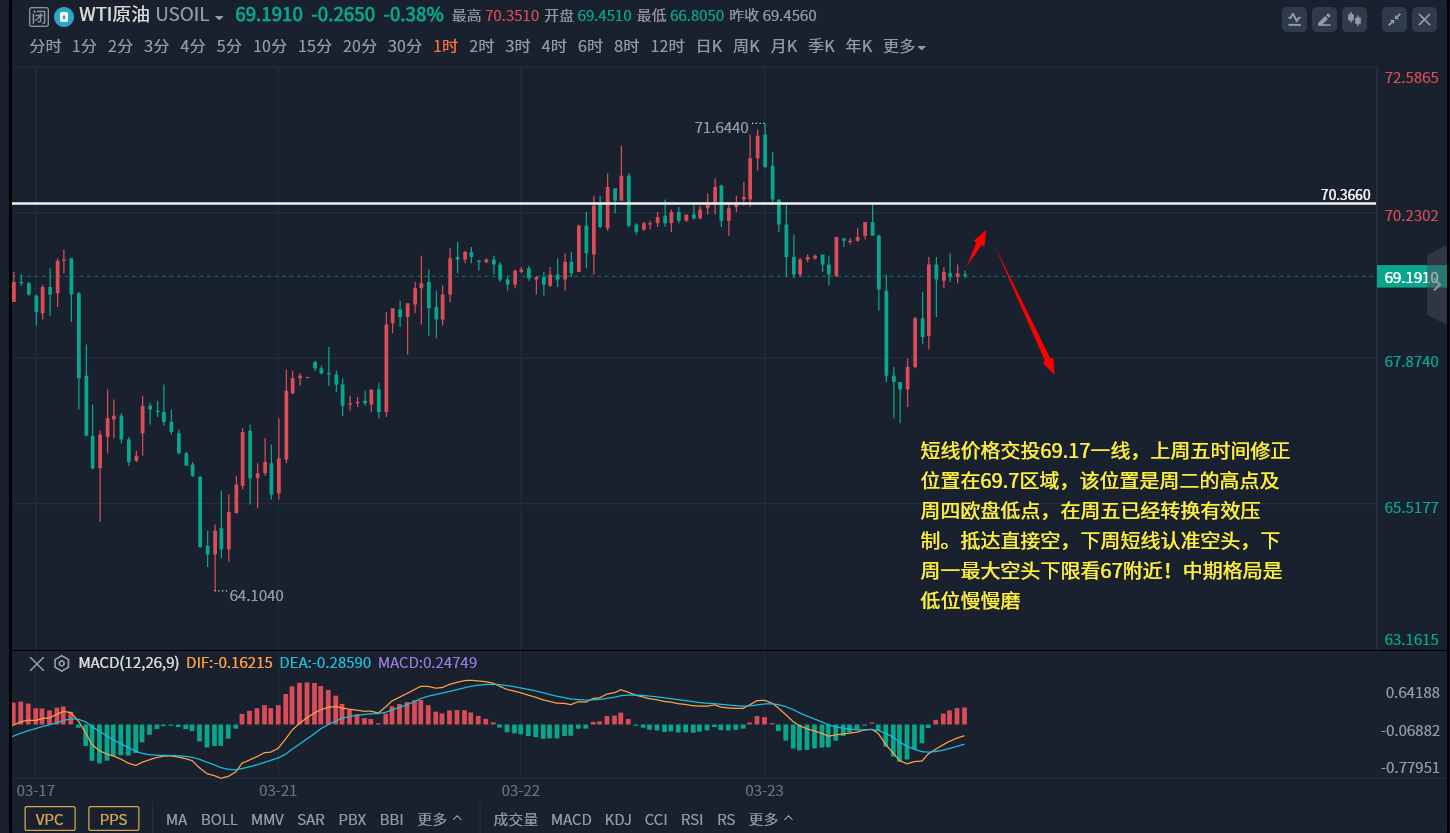Collapse chart with the shrink arrows icon

pyautogui.click(x=1394, y=18)
